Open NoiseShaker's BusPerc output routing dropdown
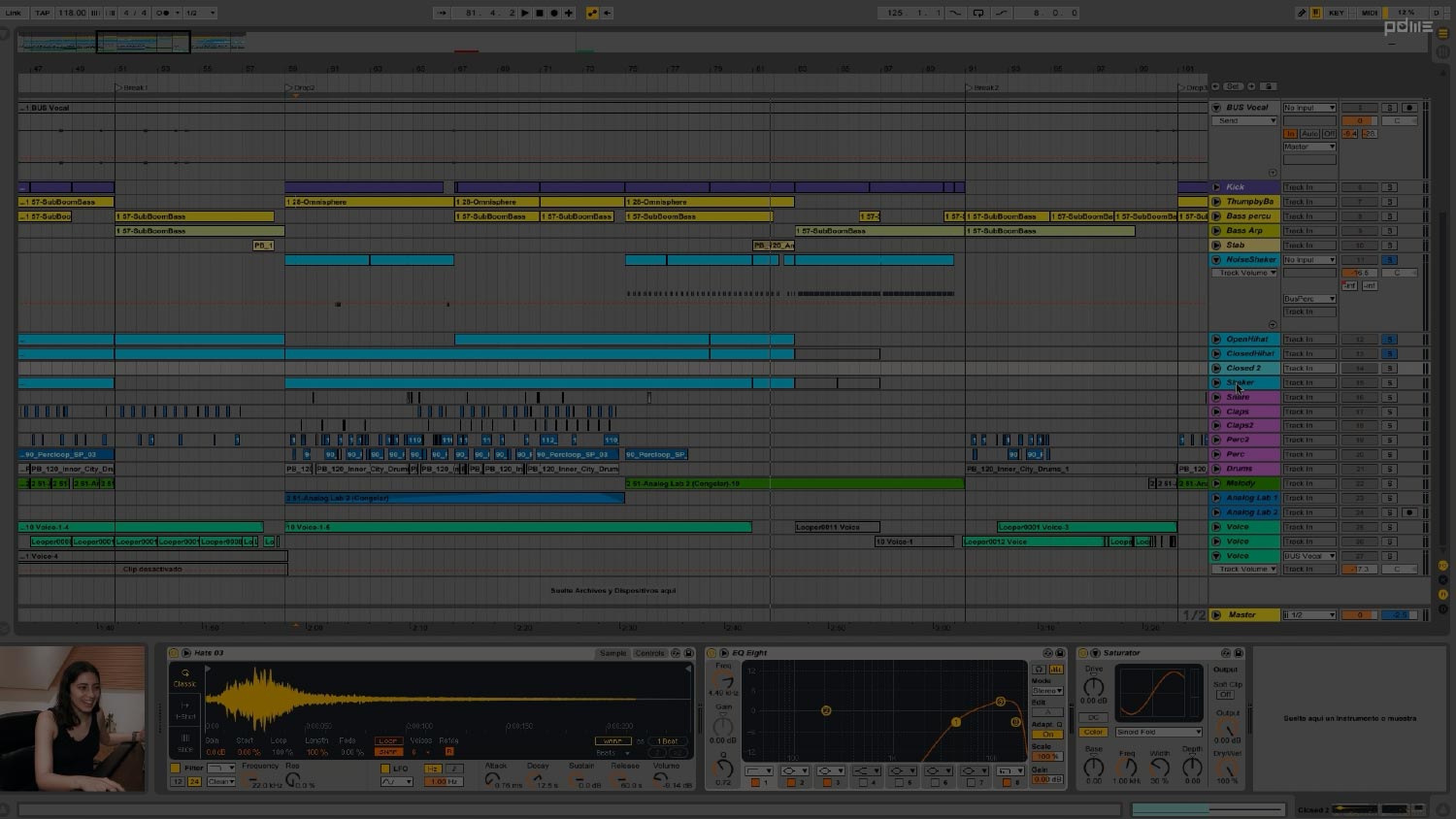The image size is (1456, 819). pos(1309,299)
